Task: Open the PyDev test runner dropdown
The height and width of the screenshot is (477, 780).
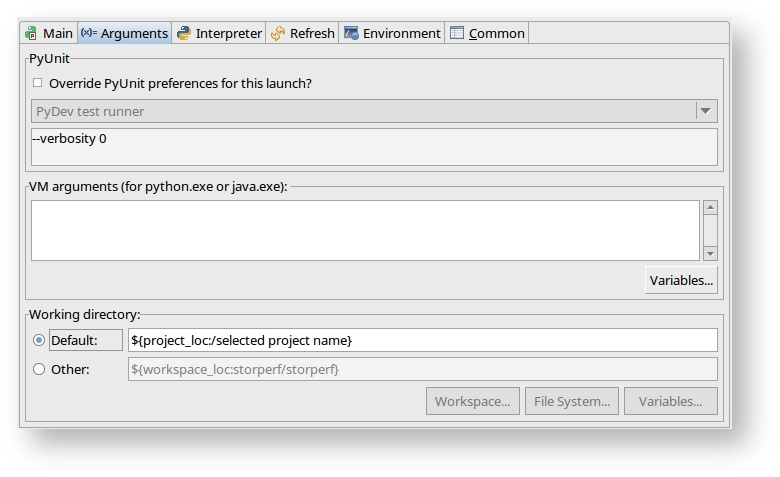Action: 706,111
